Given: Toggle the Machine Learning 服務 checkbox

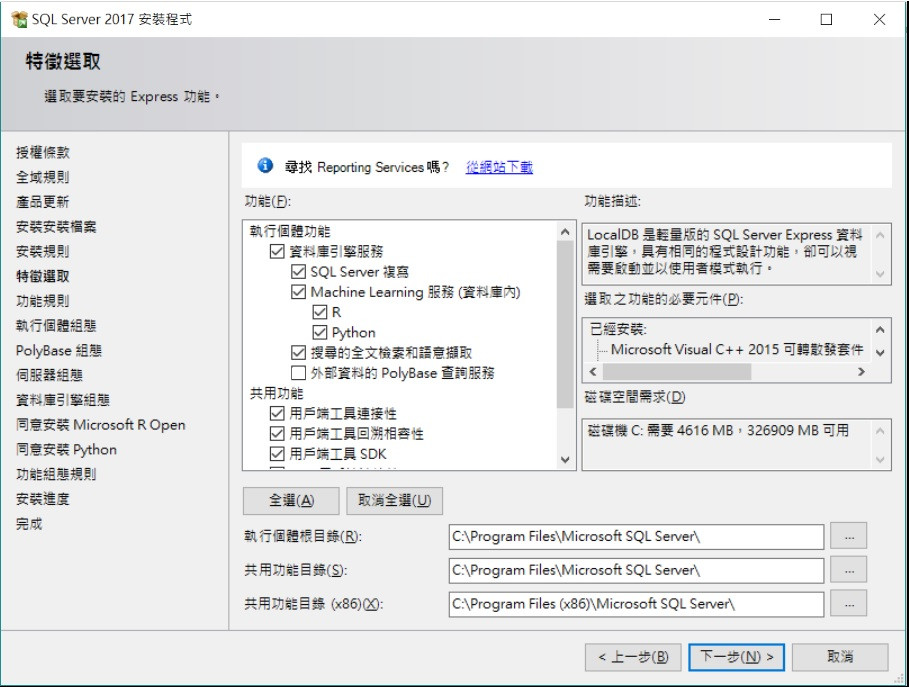Looking at the screenshot, I should click(298, 292).
